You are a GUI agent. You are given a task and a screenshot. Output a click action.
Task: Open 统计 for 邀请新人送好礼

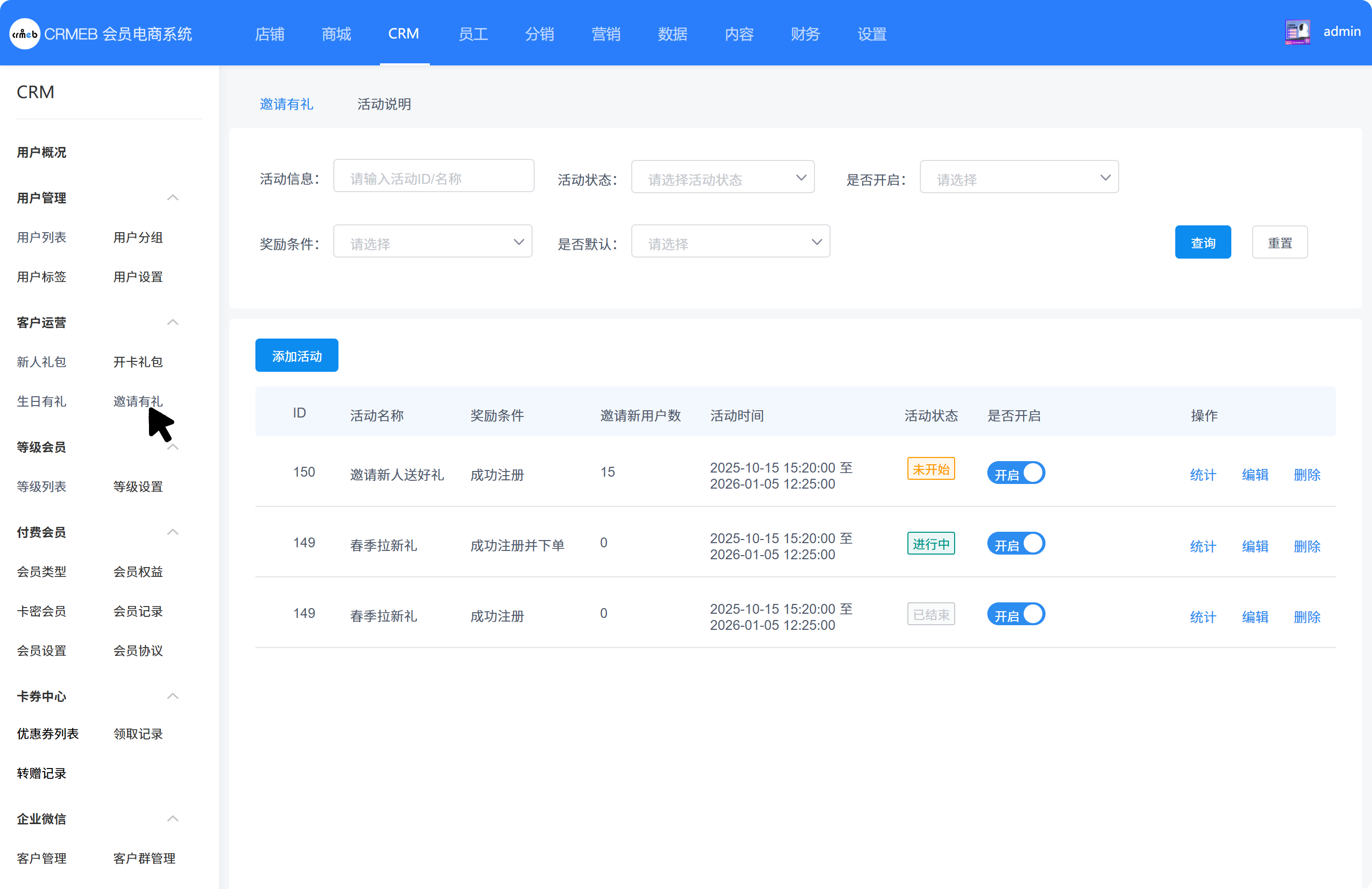[x=1203, y=475]
